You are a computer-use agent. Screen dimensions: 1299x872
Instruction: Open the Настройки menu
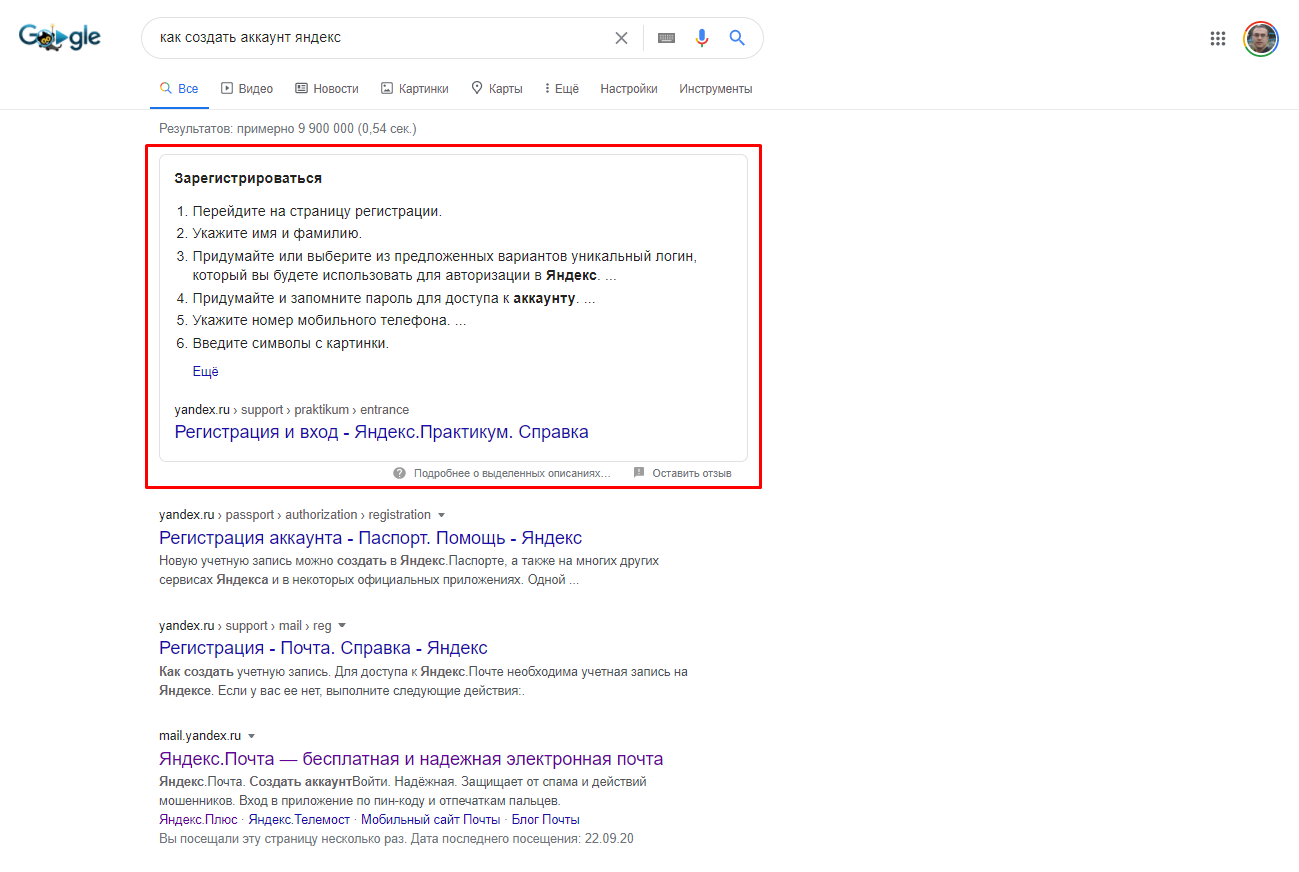tap(629, 88)
